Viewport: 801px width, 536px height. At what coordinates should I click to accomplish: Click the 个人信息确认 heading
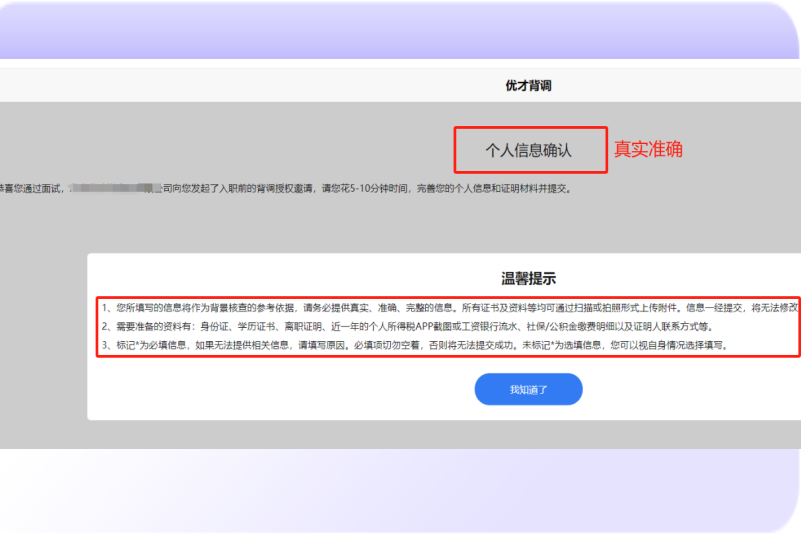[528, 150]
